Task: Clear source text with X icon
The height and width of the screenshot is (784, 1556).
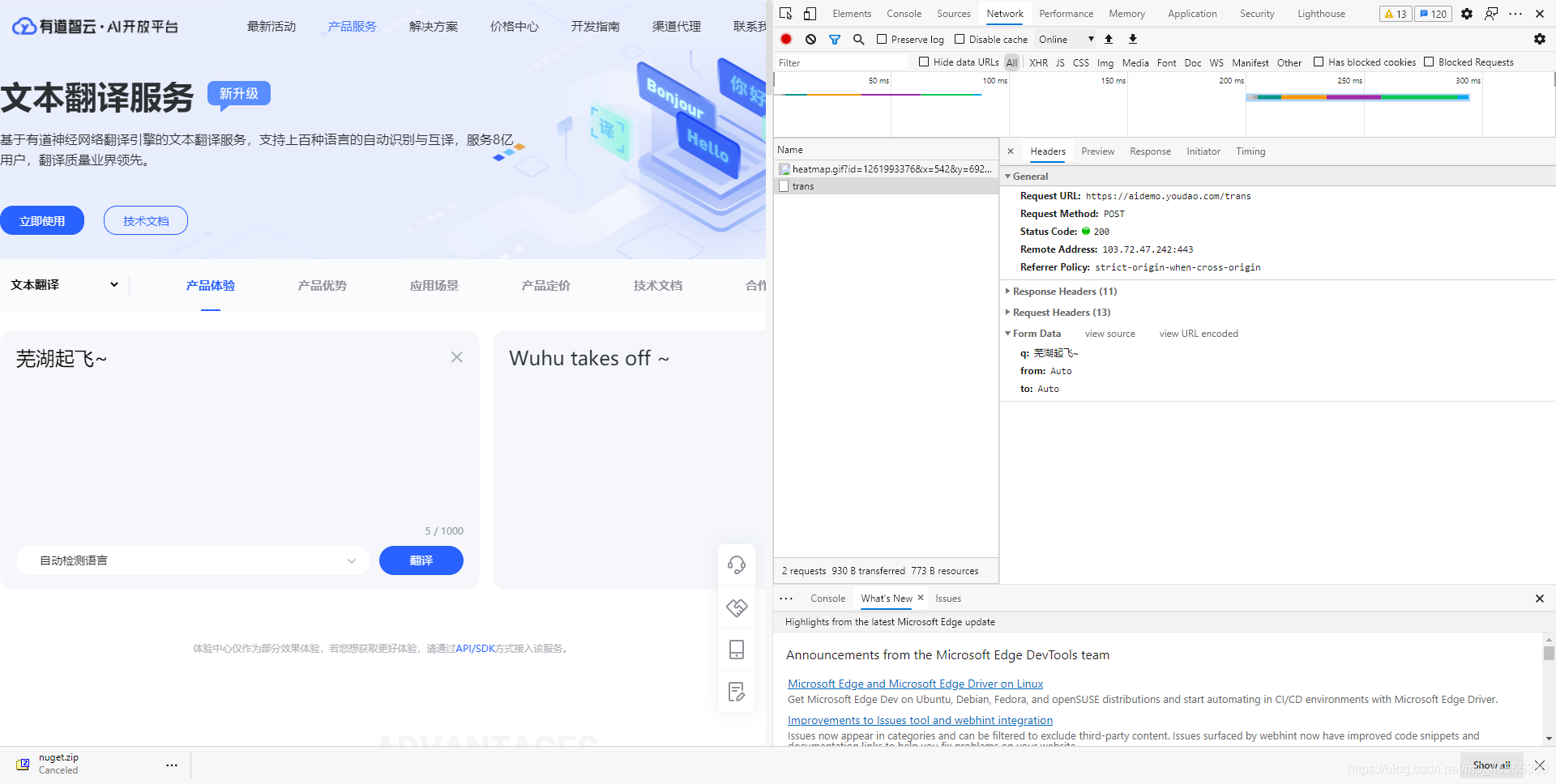Action: coord(457,357)
